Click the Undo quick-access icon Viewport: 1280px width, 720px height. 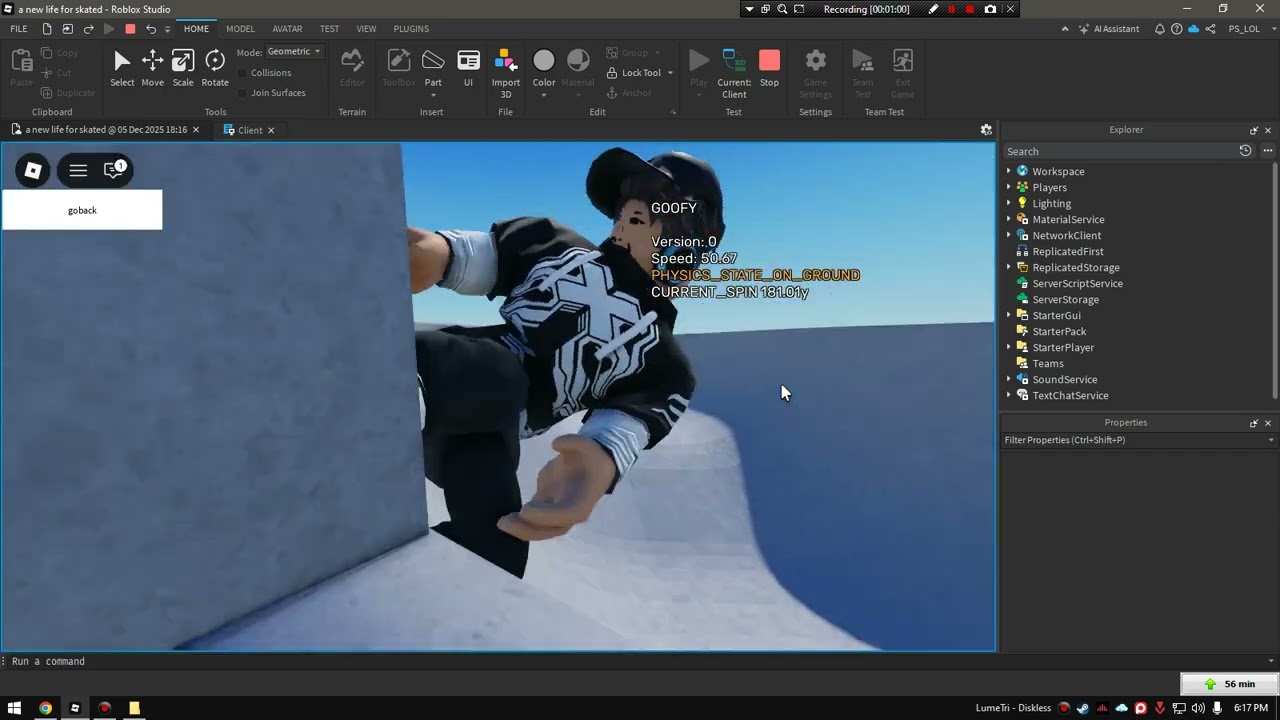click(x=151, y=29)
